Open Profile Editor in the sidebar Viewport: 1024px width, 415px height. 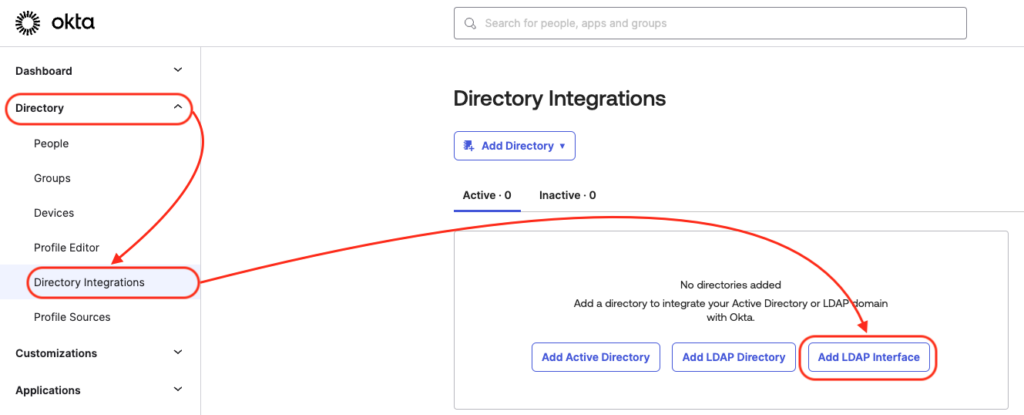[67, 248]
